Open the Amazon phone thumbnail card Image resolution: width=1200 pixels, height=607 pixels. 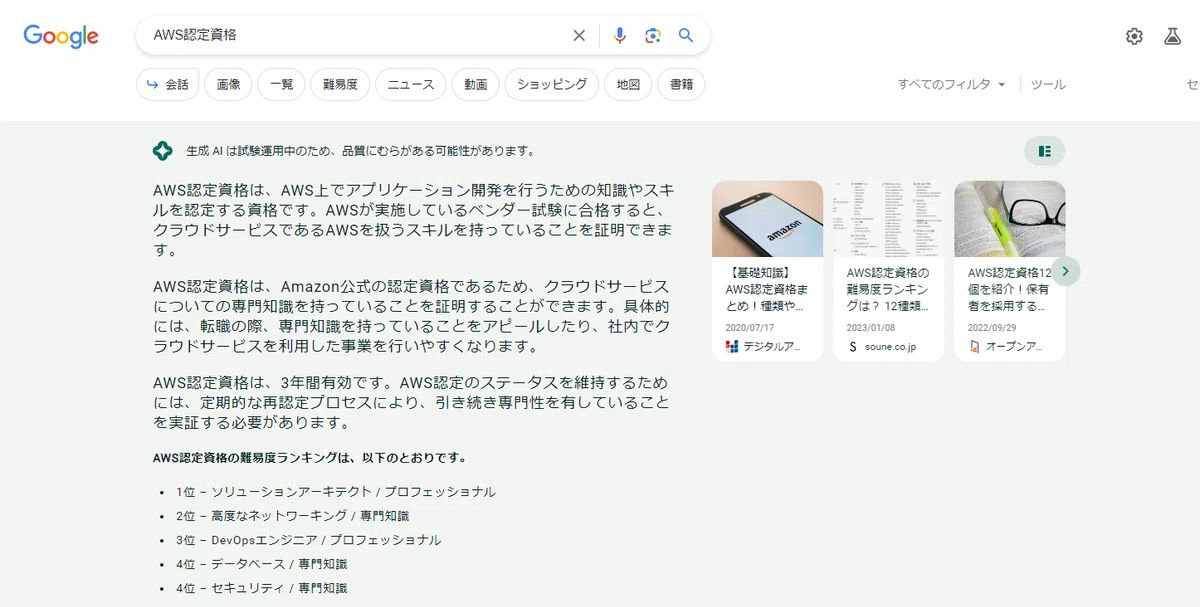point(768,219)
